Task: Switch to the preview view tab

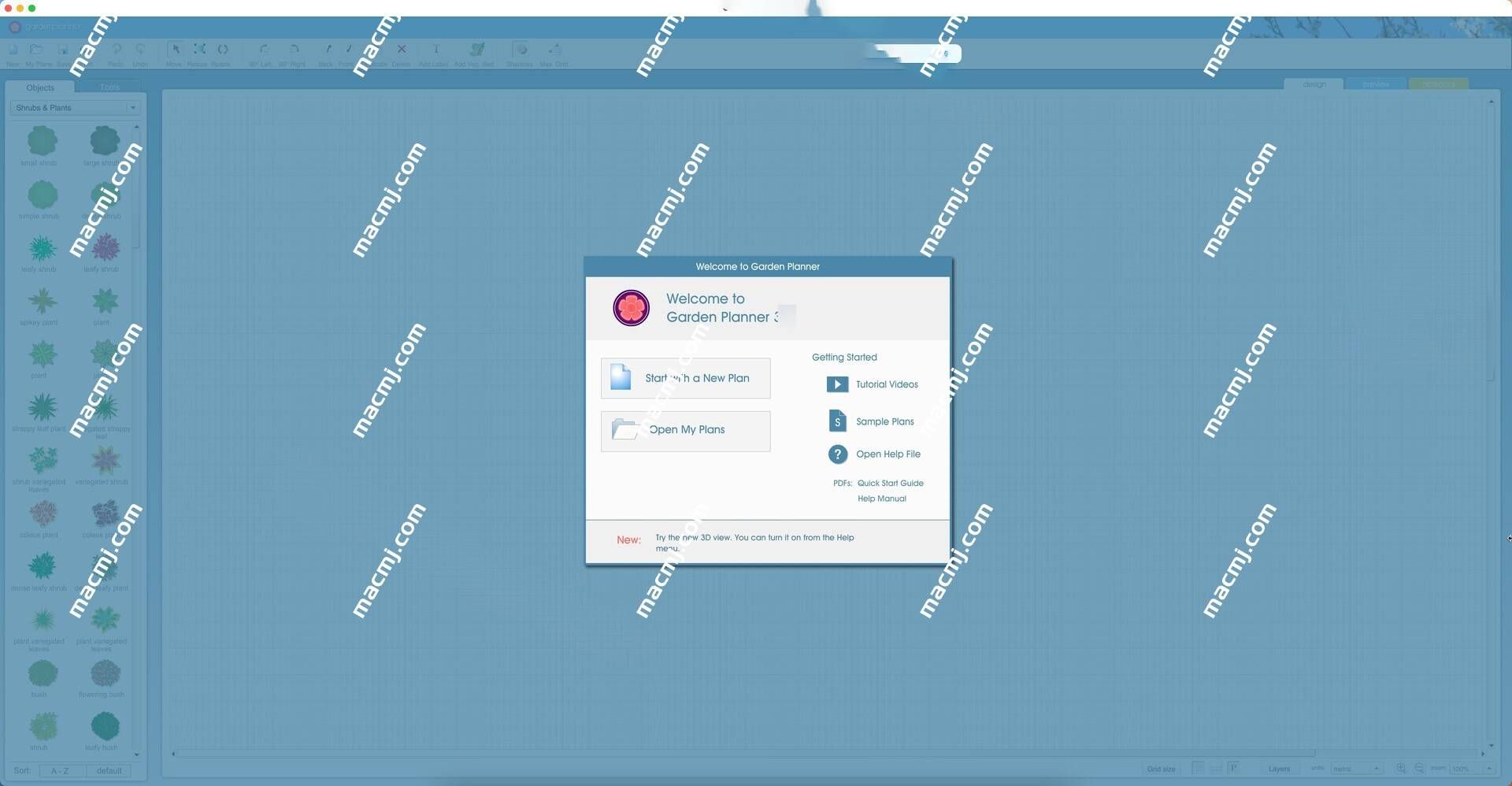Action: [1376, 84]
